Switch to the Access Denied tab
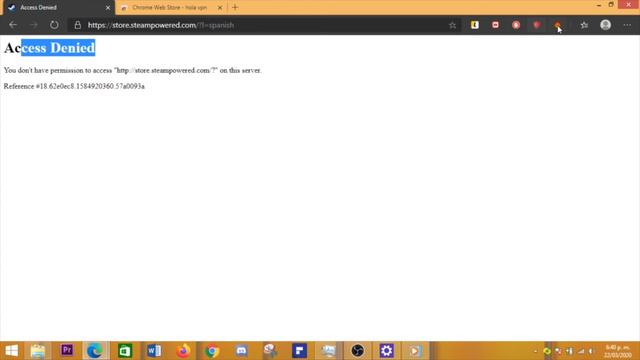This screenshot has height=360, width=640. [x=57, y=7]
